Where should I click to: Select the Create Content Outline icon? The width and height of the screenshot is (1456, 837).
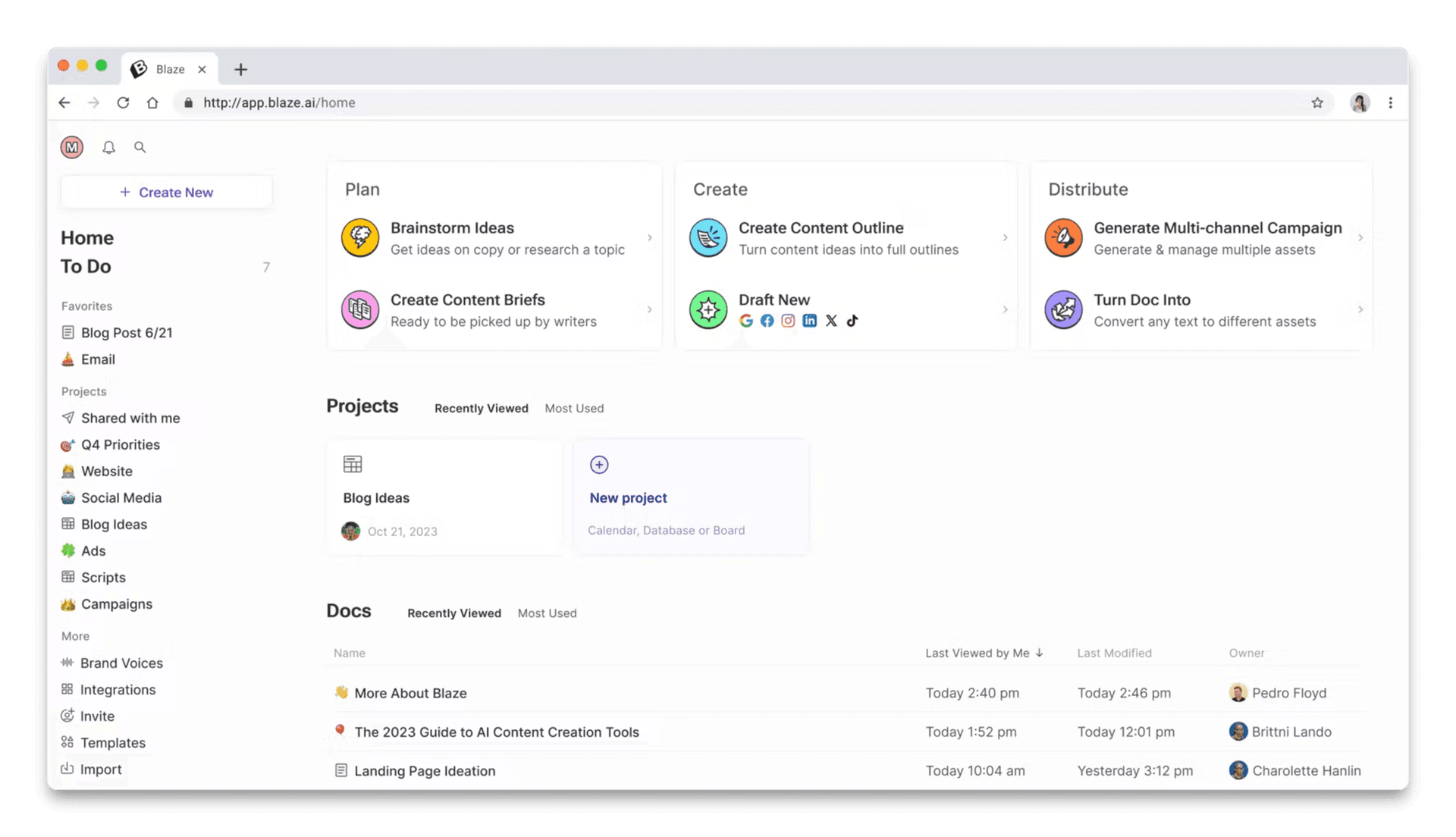click(x=708, y=237)
